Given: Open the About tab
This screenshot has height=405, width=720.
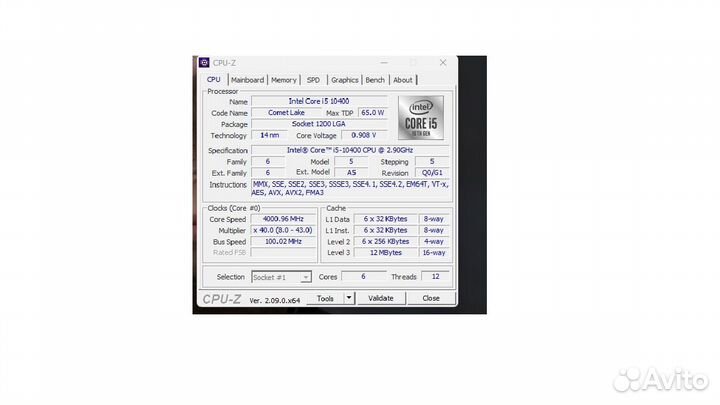Looking at the screenshot, I should [x=402, y=80].
